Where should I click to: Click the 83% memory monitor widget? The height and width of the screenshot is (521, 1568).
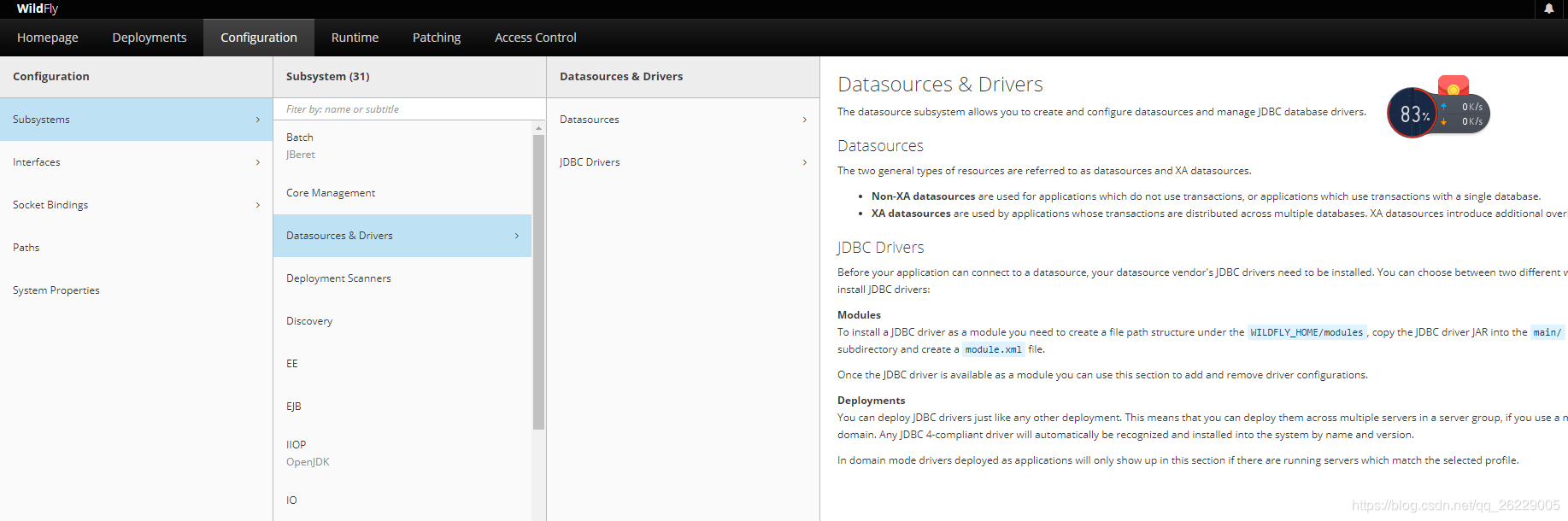1413,113
